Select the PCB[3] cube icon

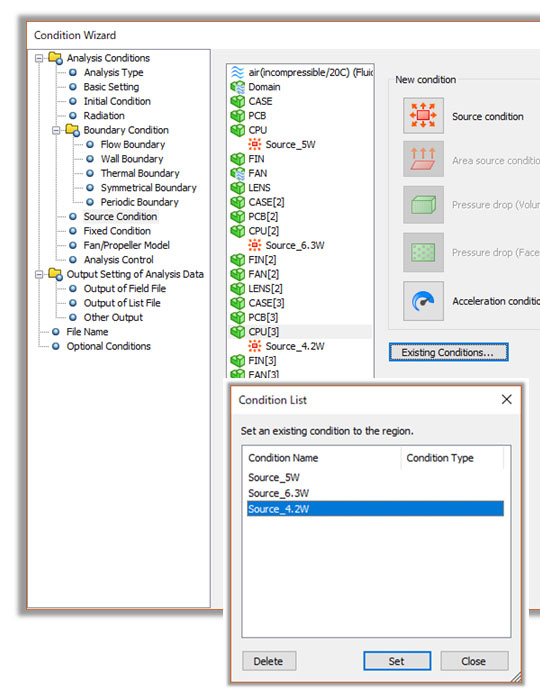pos(238,317)
